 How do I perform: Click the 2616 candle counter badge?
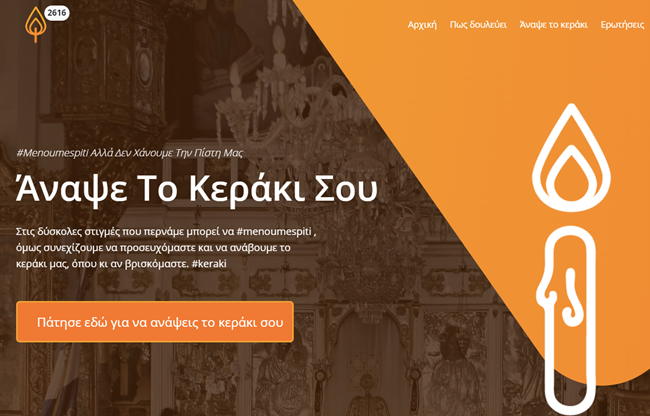coord(56,13)
